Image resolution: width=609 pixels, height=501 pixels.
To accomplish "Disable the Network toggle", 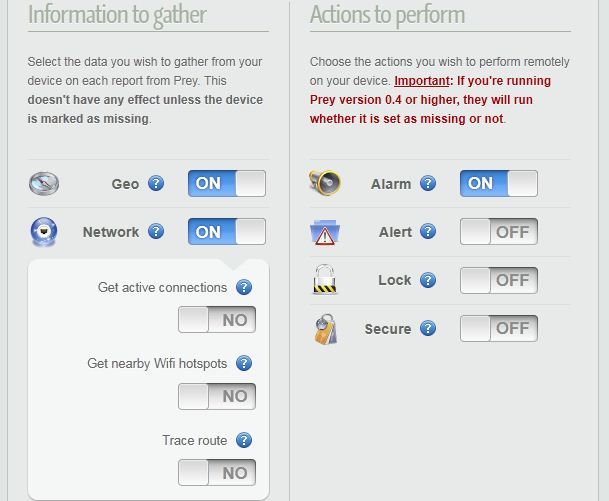I will point(227,232).
